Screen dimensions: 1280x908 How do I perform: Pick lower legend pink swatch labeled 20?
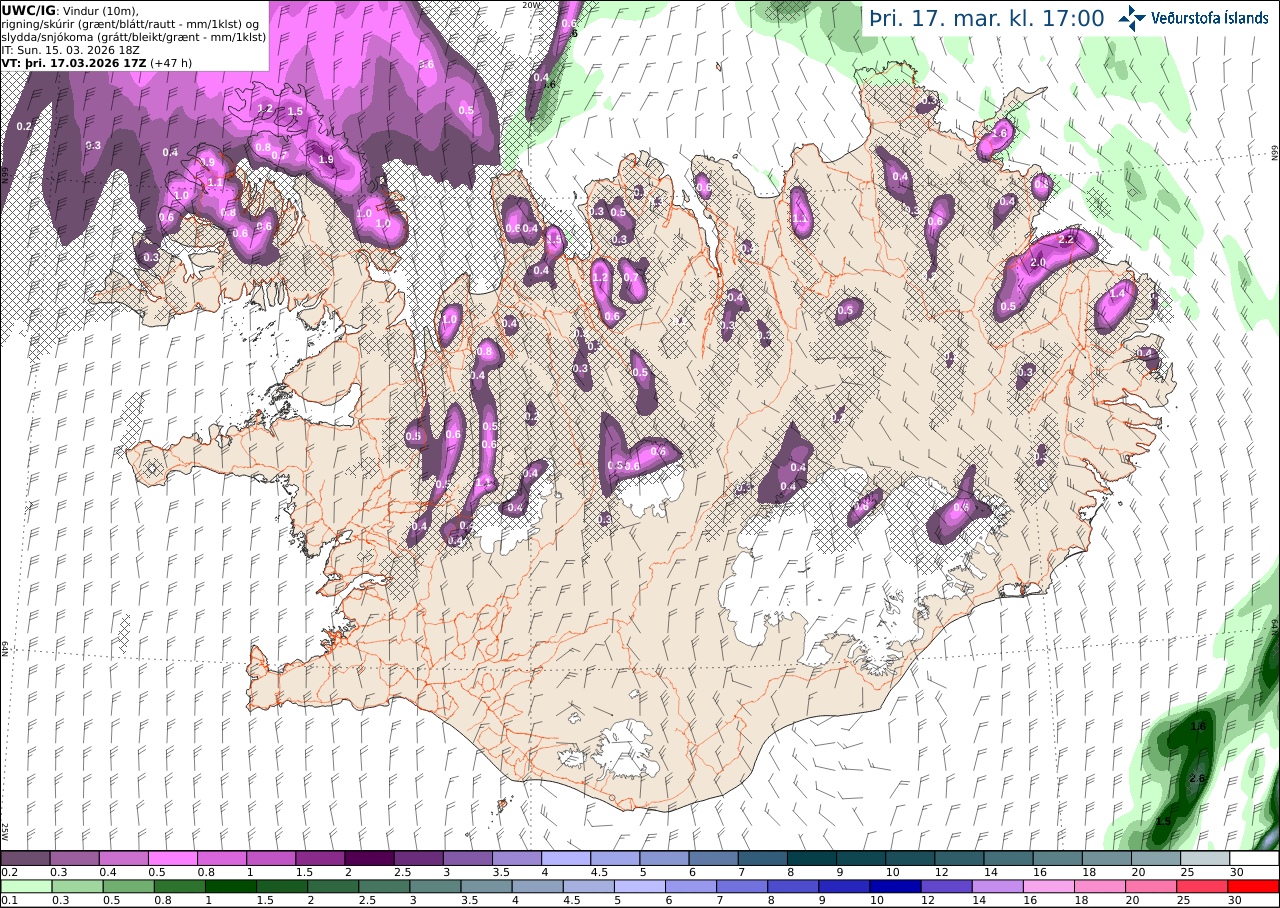1152,886
